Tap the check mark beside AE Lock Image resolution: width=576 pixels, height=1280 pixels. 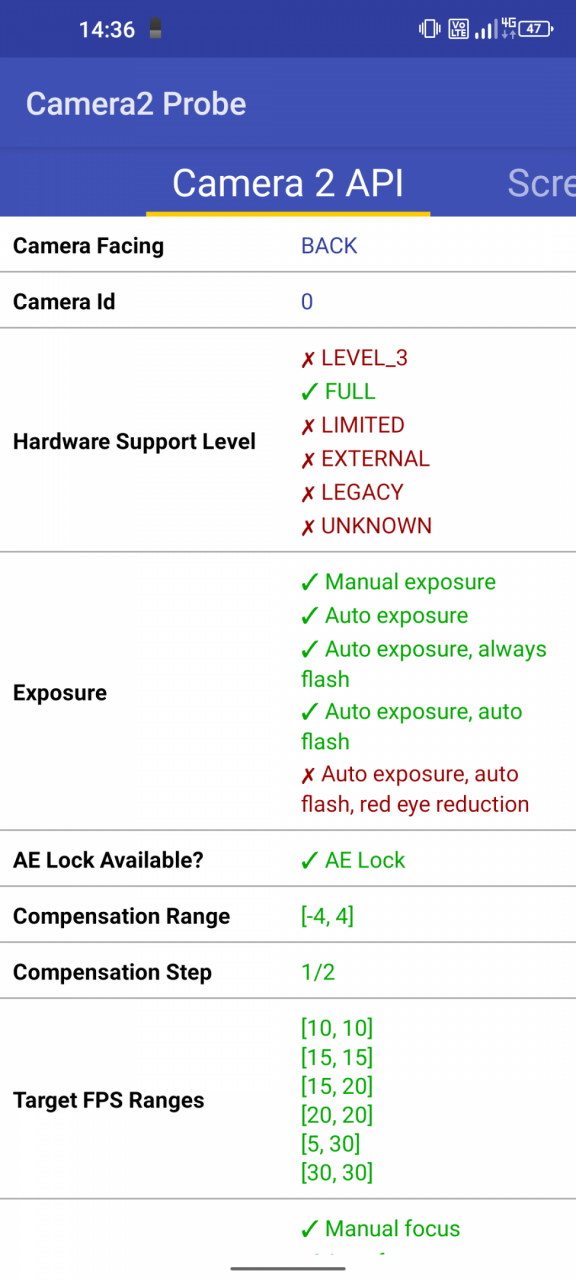pos(310,860)
